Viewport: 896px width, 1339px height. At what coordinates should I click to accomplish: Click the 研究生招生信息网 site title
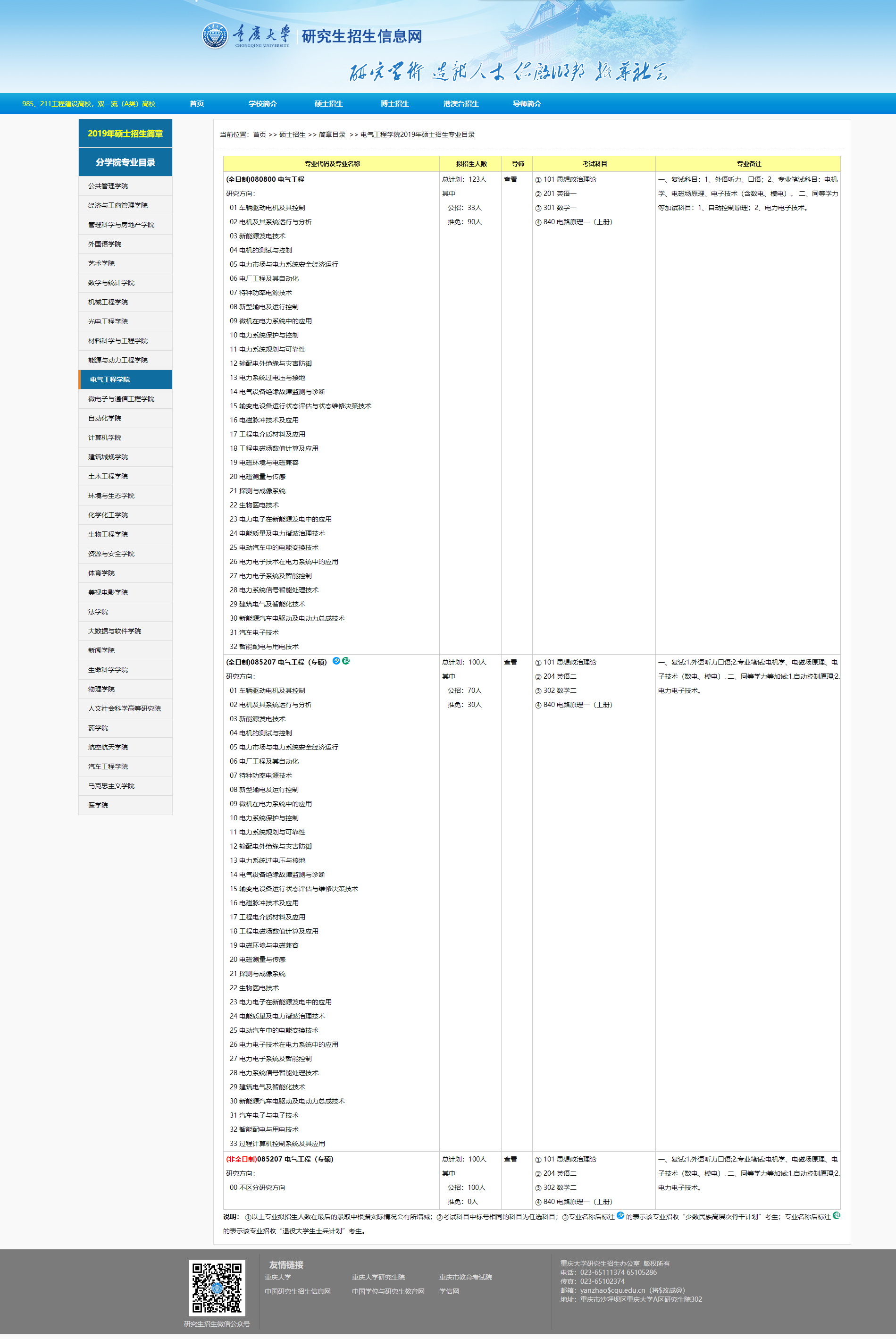coord(362,36)
